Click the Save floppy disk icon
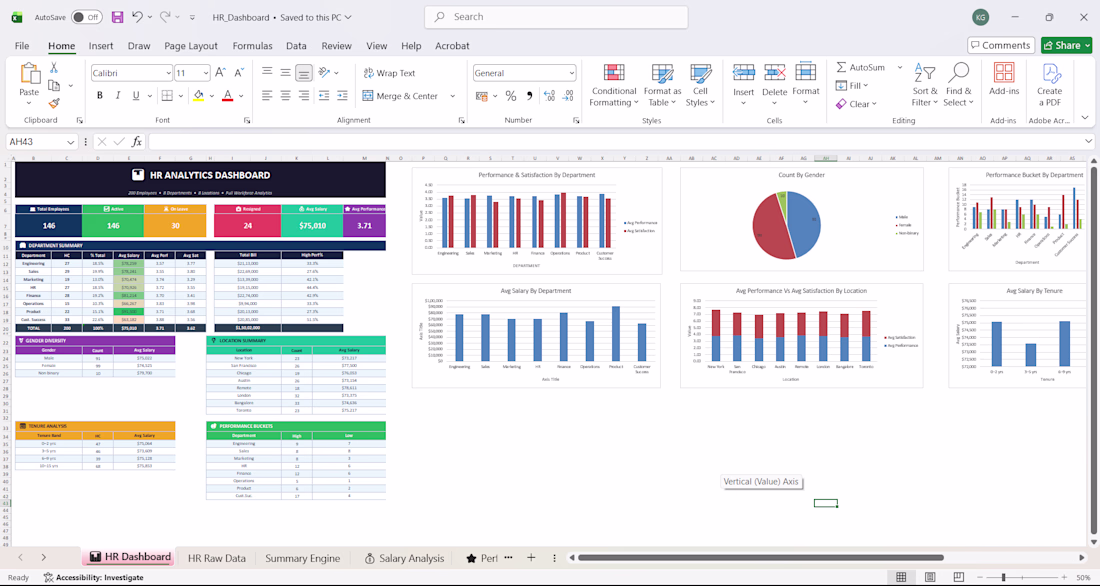 (117, 17)
